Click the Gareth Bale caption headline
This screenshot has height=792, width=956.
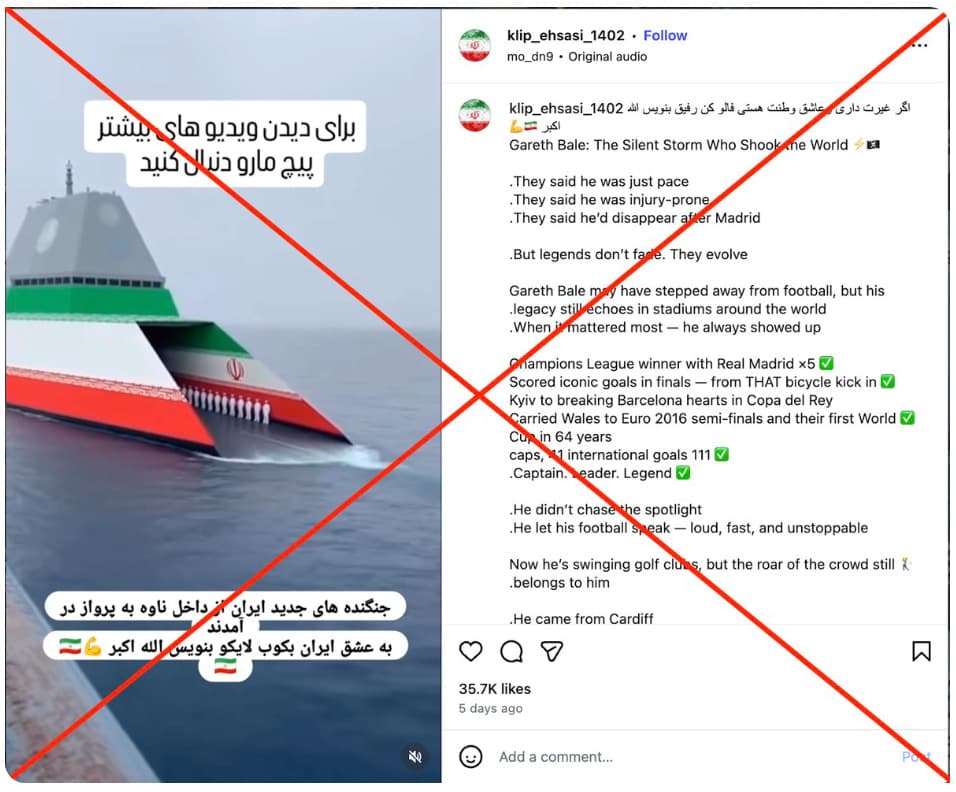click(x=679, y=145)
